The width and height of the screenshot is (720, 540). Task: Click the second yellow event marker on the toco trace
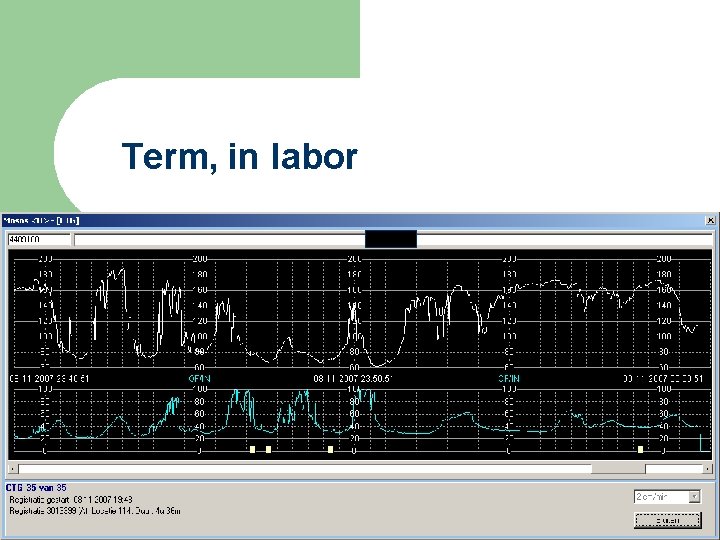269,449
